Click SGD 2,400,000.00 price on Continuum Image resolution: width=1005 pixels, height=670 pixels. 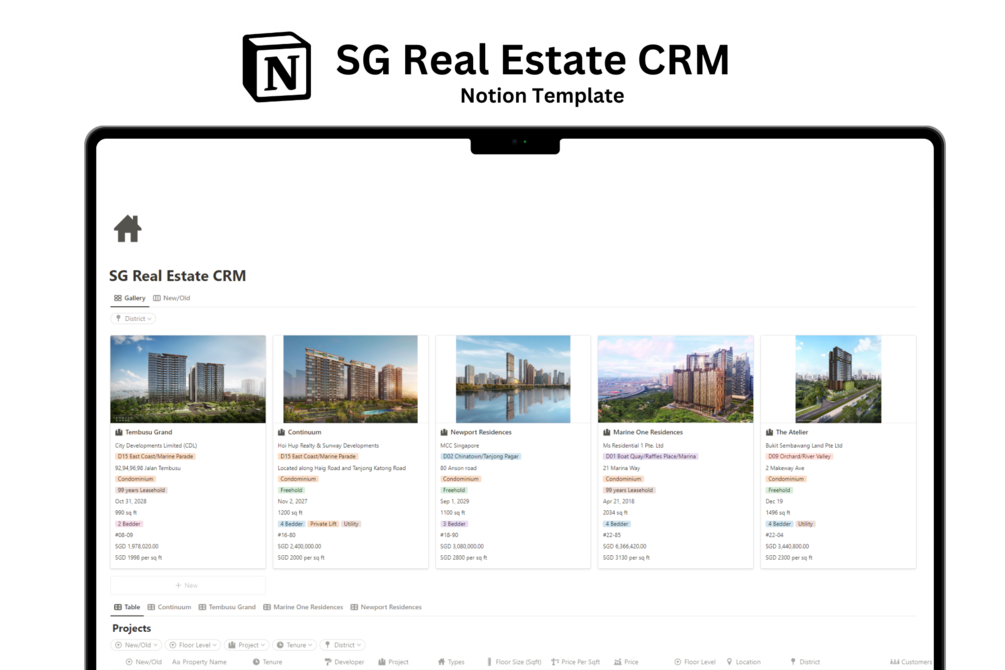(299, 546)
